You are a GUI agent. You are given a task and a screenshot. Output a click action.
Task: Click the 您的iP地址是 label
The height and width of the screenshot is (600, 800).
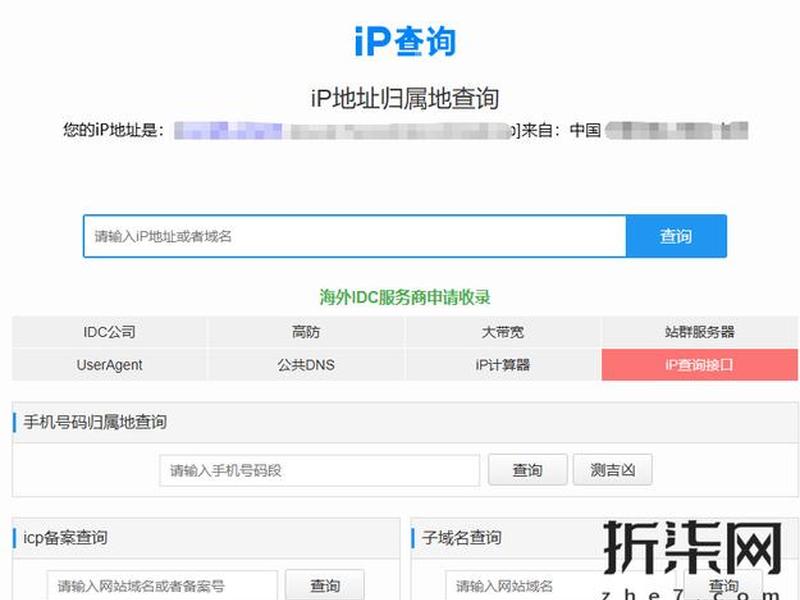click(113, 130)
